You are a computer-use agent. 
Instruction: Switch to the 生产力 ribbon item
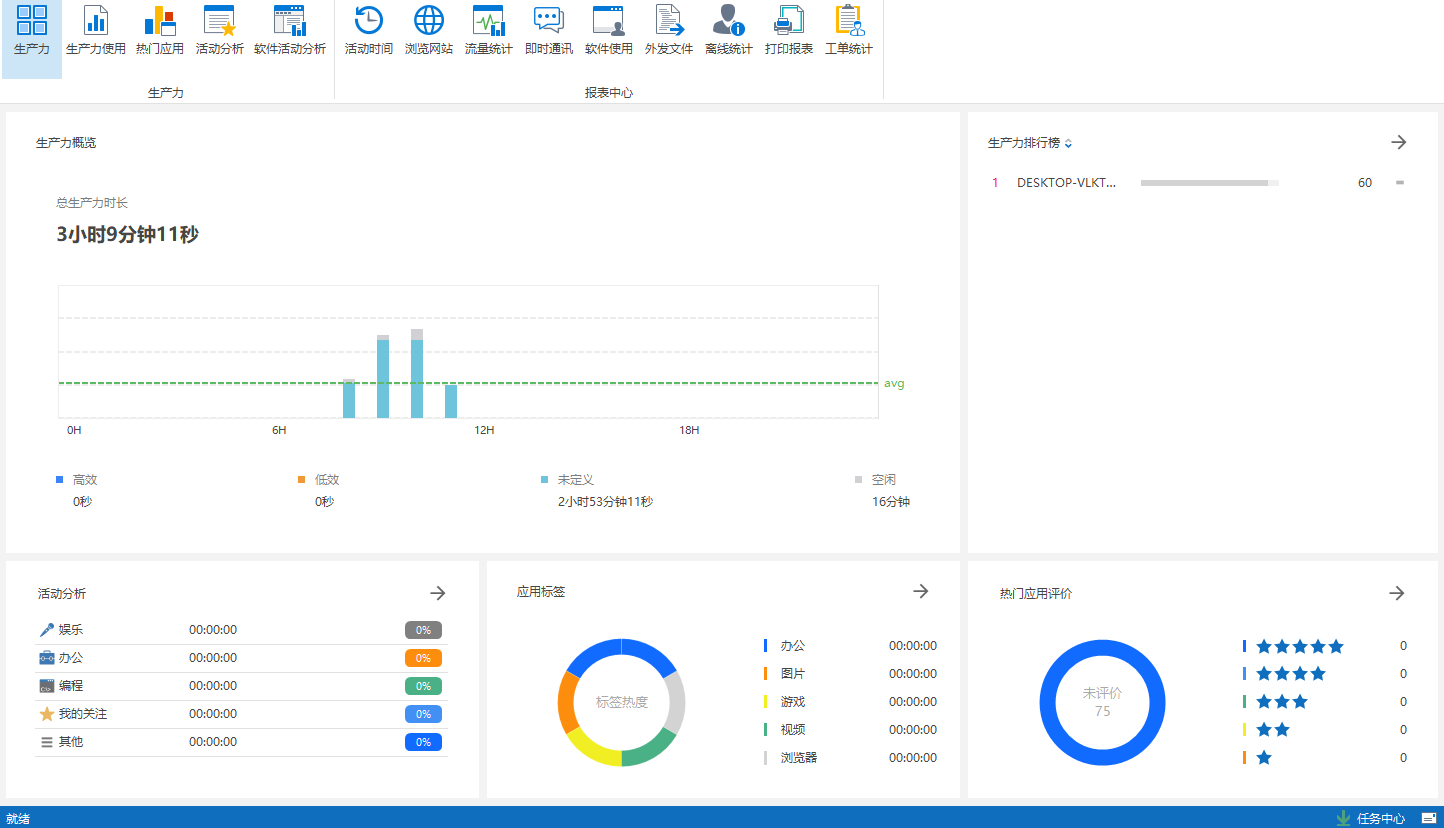(x=32, y=30)
